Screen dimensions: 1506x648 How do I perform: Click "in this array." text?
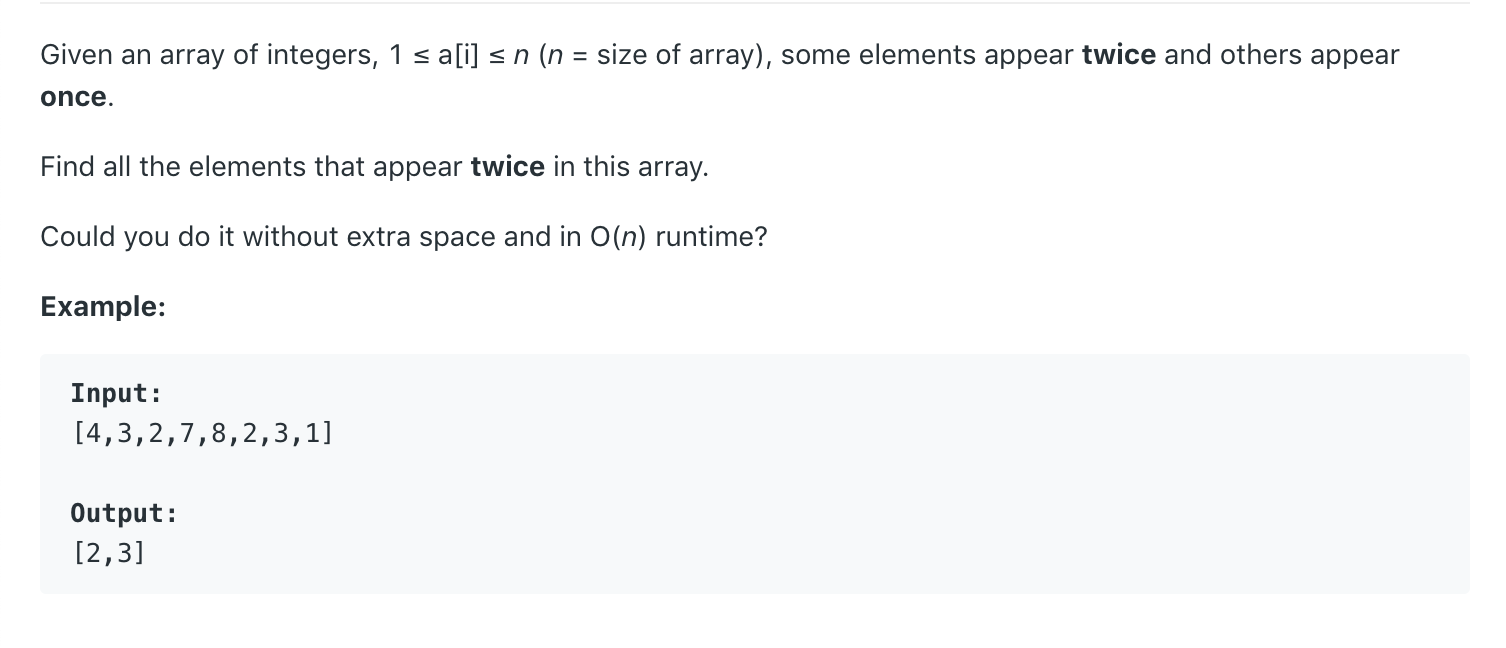tap(631, 167)
